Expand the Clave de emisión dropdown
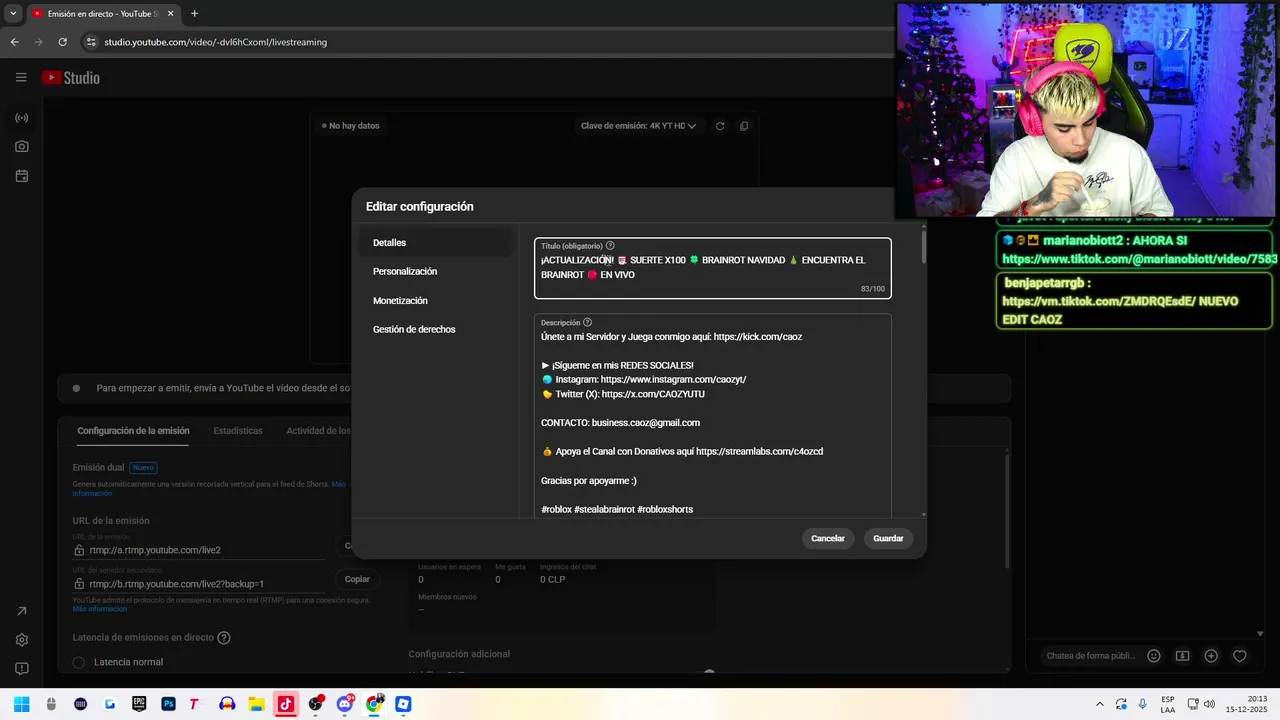 pos(638,126)
